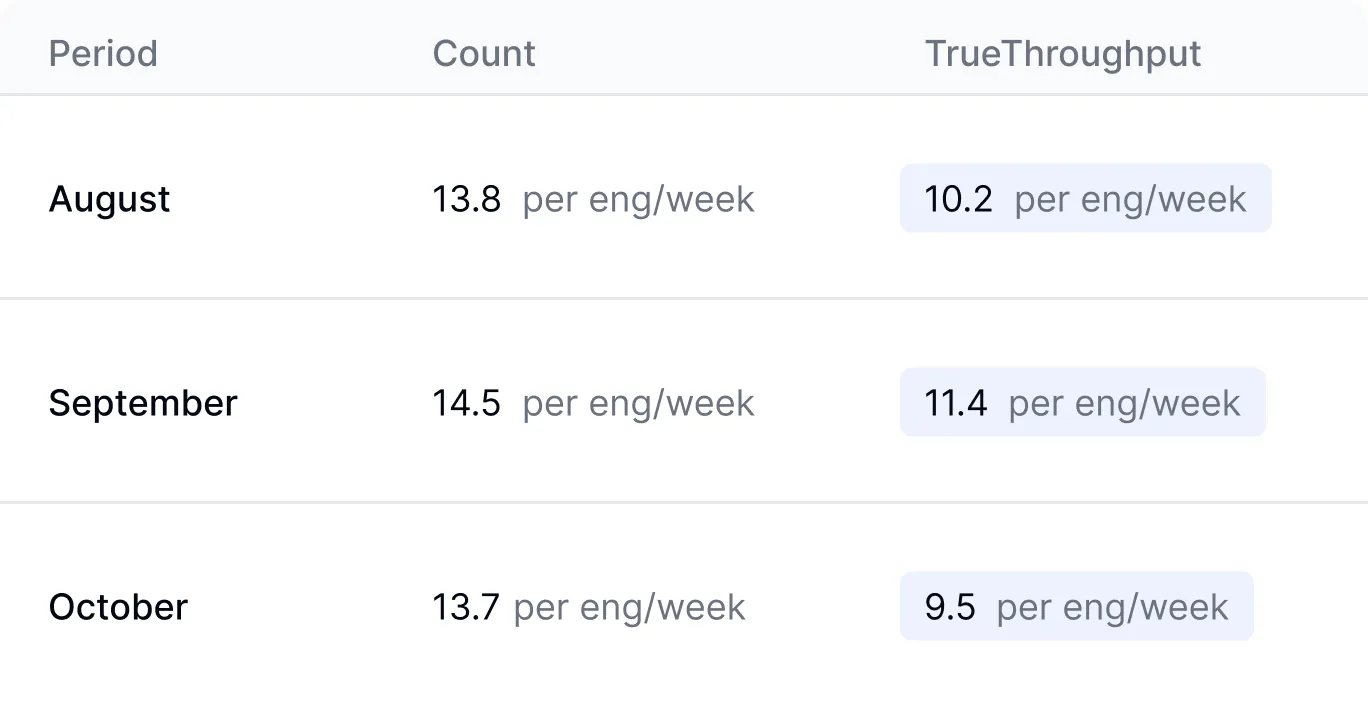
Task: Select the 11.4 number in September's TrueThroughput
Action: point(955,403)
